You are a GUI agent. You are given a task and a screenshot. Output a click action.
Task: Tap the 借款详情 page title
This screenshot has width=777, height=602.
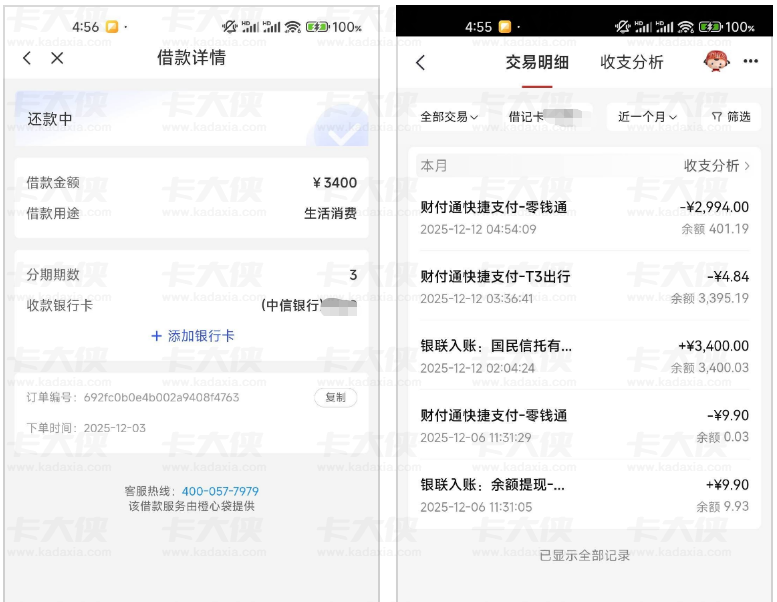pyautogui.click(x=191, y=57)
